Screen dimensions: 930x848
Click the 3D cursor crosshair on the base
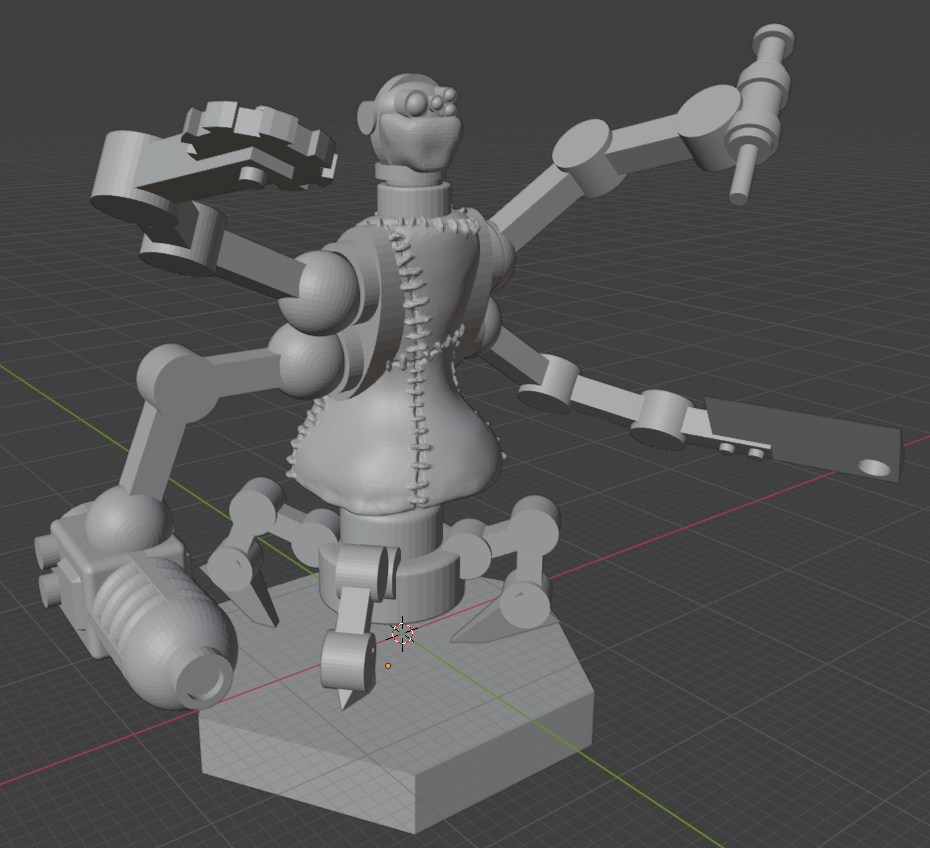click(402, 632)
